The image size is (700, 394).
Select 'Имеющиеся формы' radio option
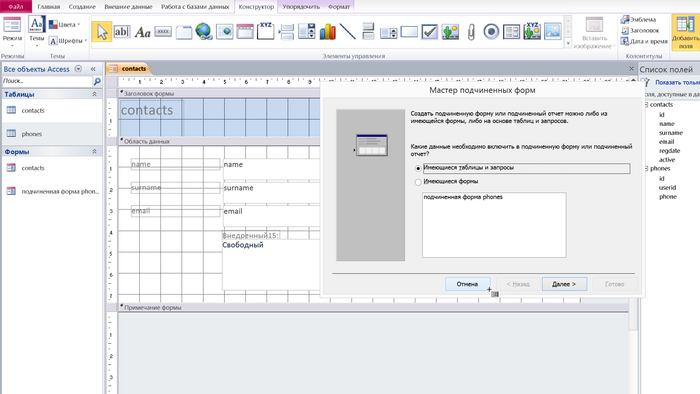click(418, 182)
